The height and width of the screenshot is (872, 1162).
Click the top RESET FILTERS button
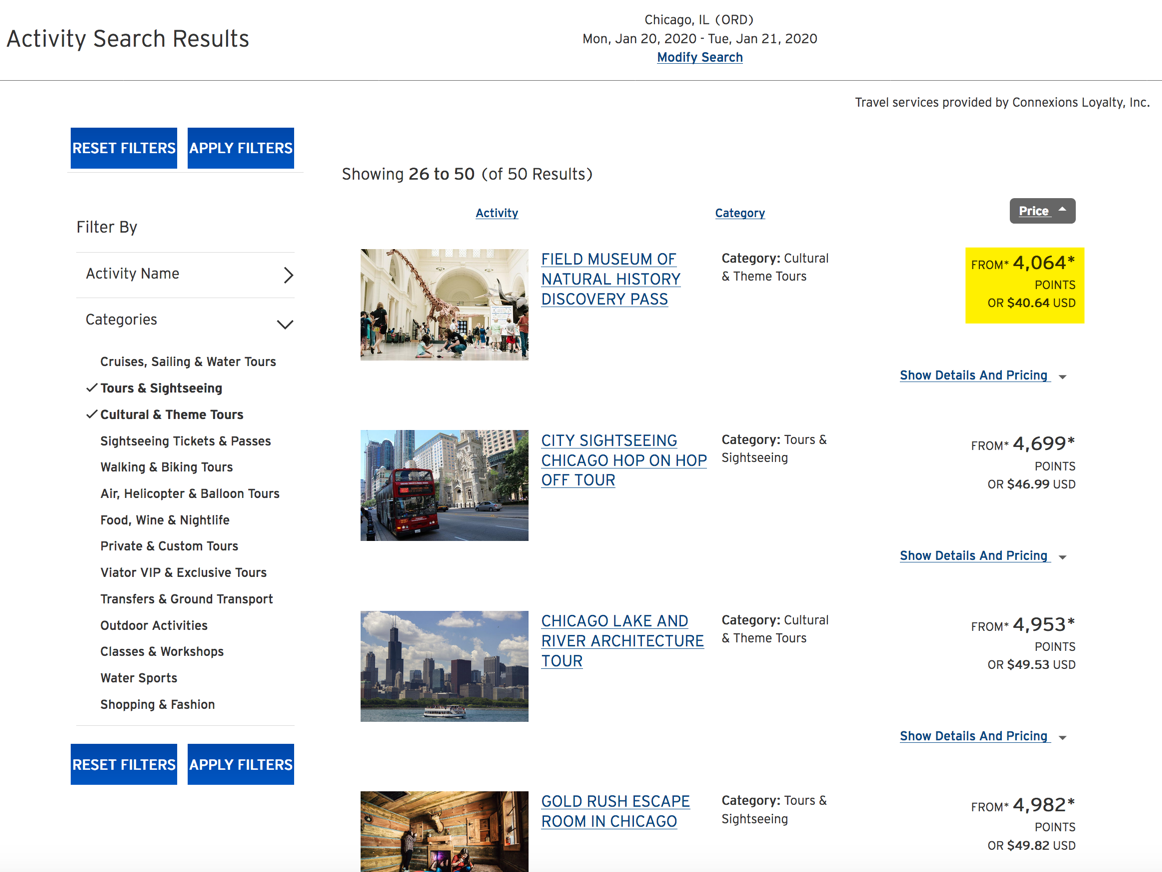[124, 148]
